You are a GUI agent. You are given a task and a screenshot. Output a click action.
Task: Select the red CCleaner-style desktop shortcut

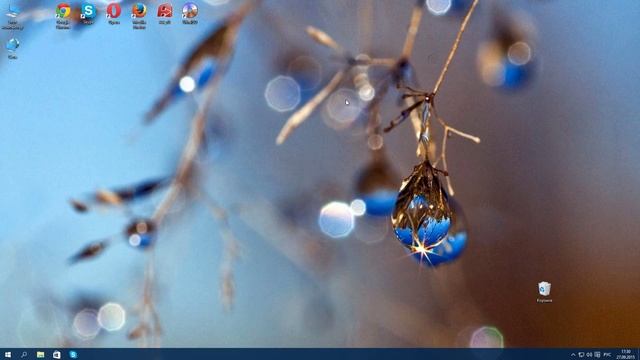(164, 13)
